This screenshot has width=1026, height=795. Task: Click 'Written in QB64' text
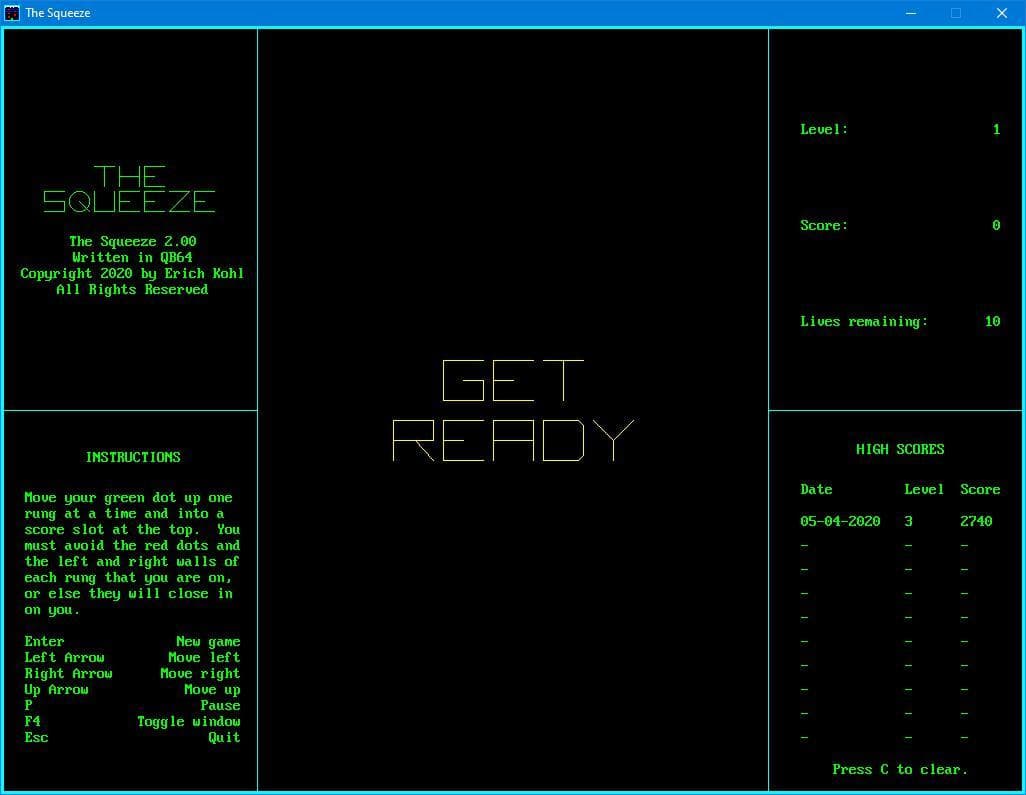132,257
